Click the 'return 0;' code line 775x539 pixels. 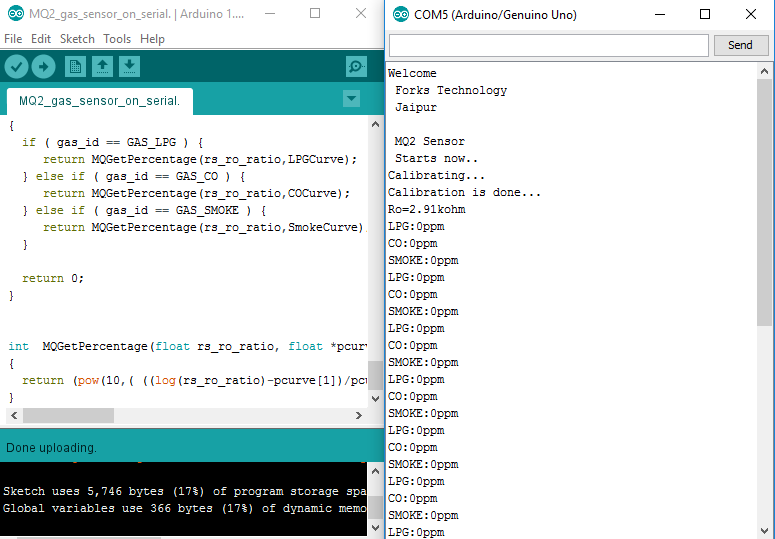pyautogui.click(x=53, y=278)
